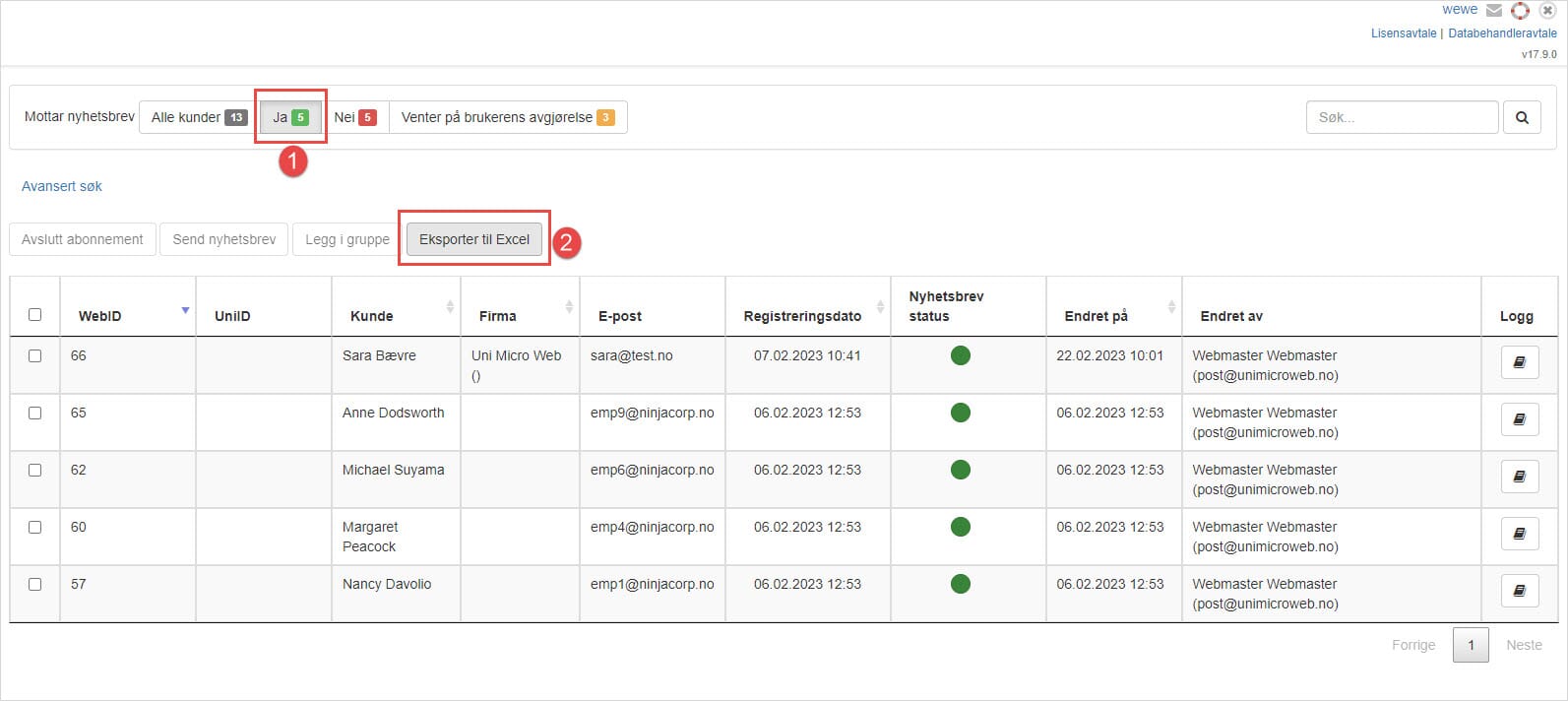Tick the select-all header checkbox
Viewport: 1568px width, 701px height.
pos(35,315)
